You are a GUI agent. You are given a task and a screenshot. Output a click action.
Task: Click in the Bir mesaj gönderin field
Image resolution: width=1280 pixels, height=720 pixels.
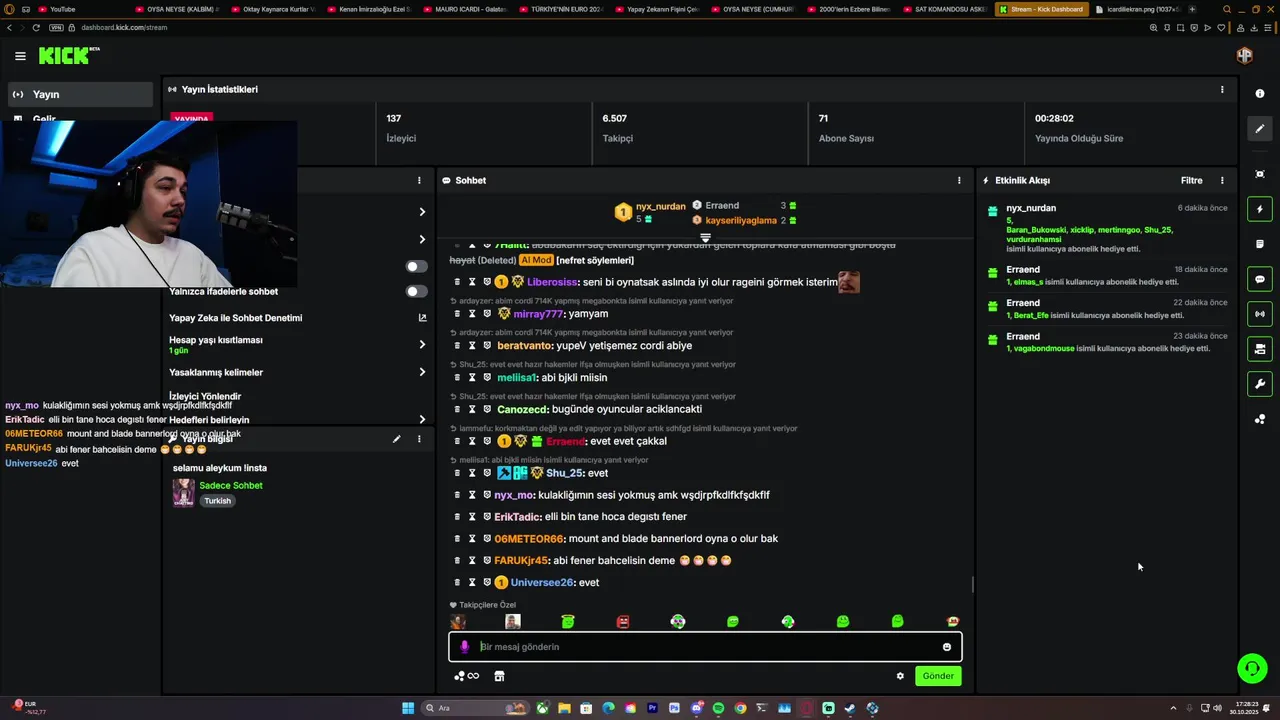tap(705, 647)
